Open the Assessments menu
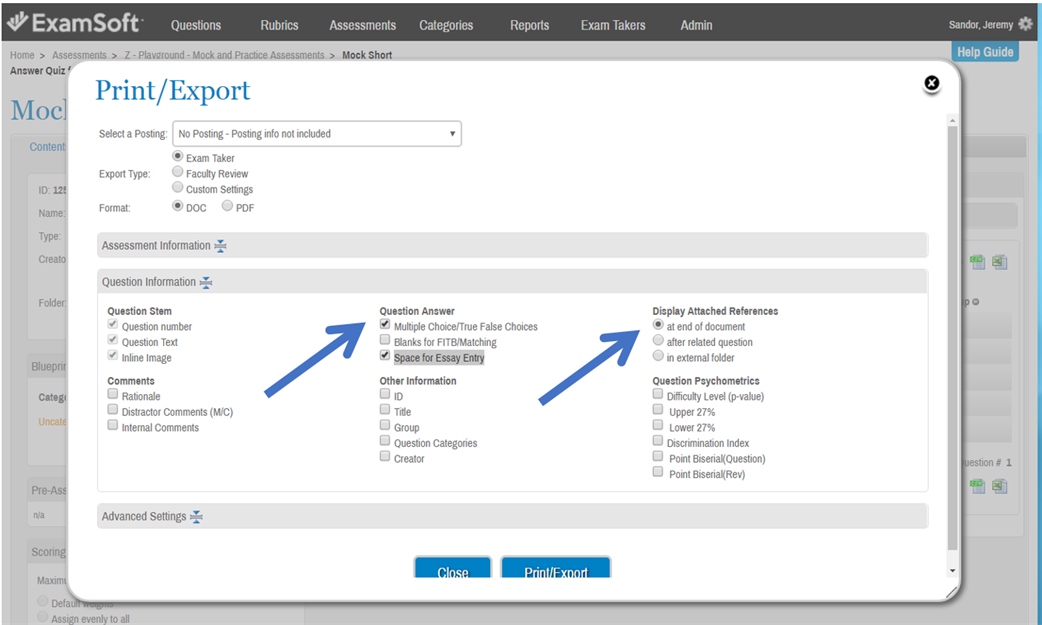1042x625 pixels. tap(362, 25)
